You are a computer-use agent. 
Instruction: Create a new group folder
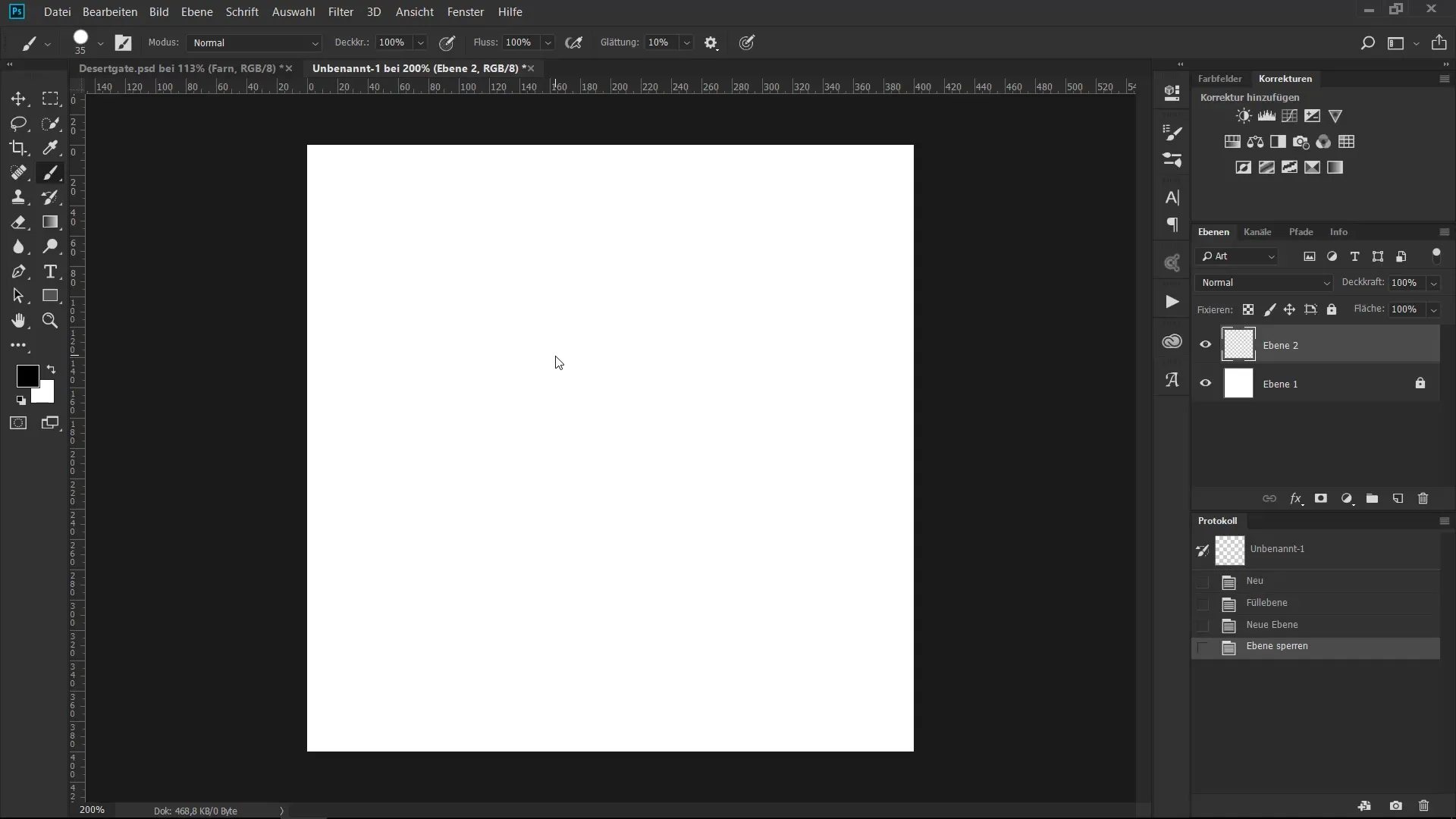[1372, 499]
